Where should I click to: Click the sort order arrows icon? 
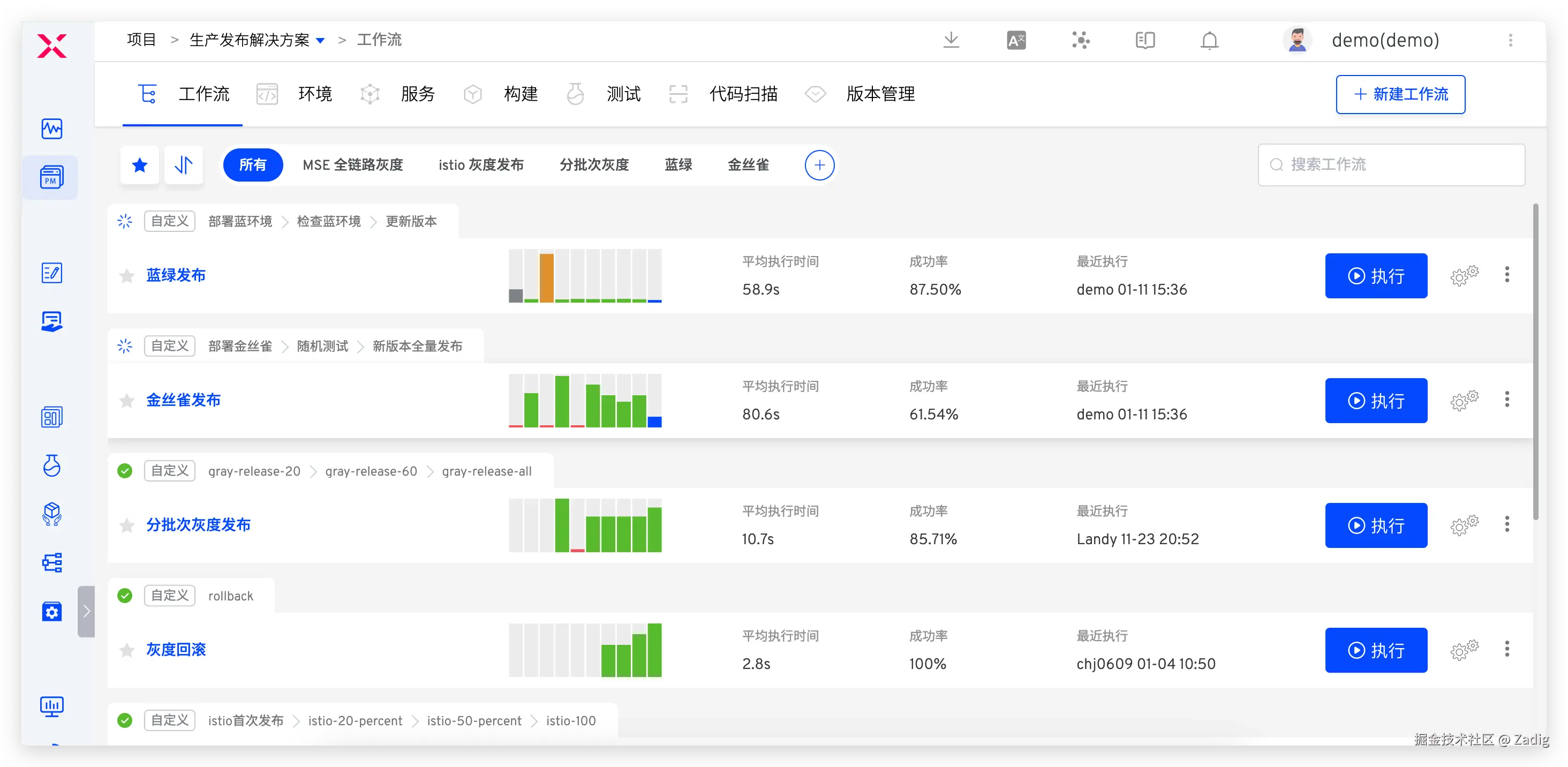[x=183, y=165]
